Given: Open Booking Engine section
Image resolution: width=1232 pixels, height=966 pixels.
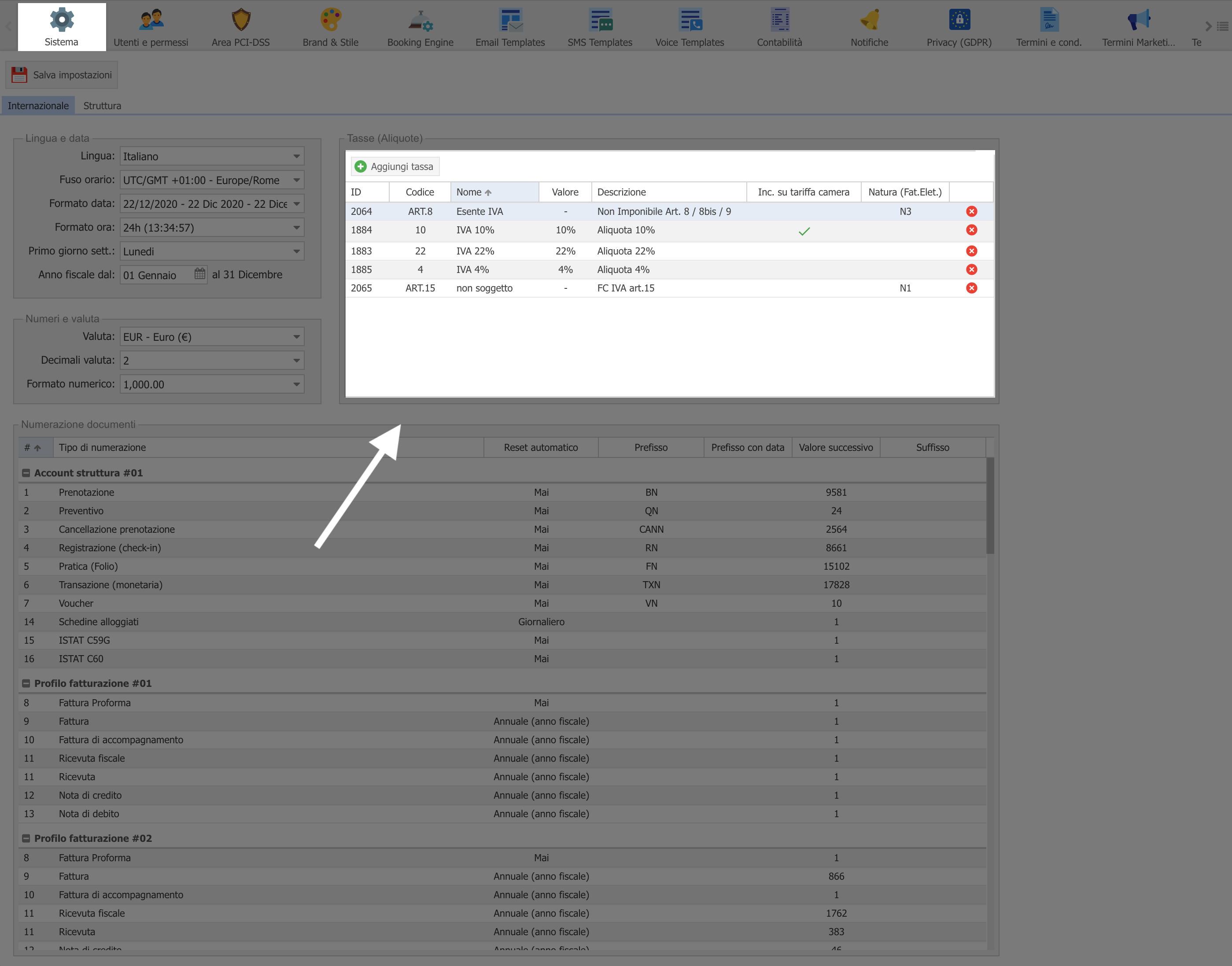Looking at the screenshot, I should [x=421, y=27].
